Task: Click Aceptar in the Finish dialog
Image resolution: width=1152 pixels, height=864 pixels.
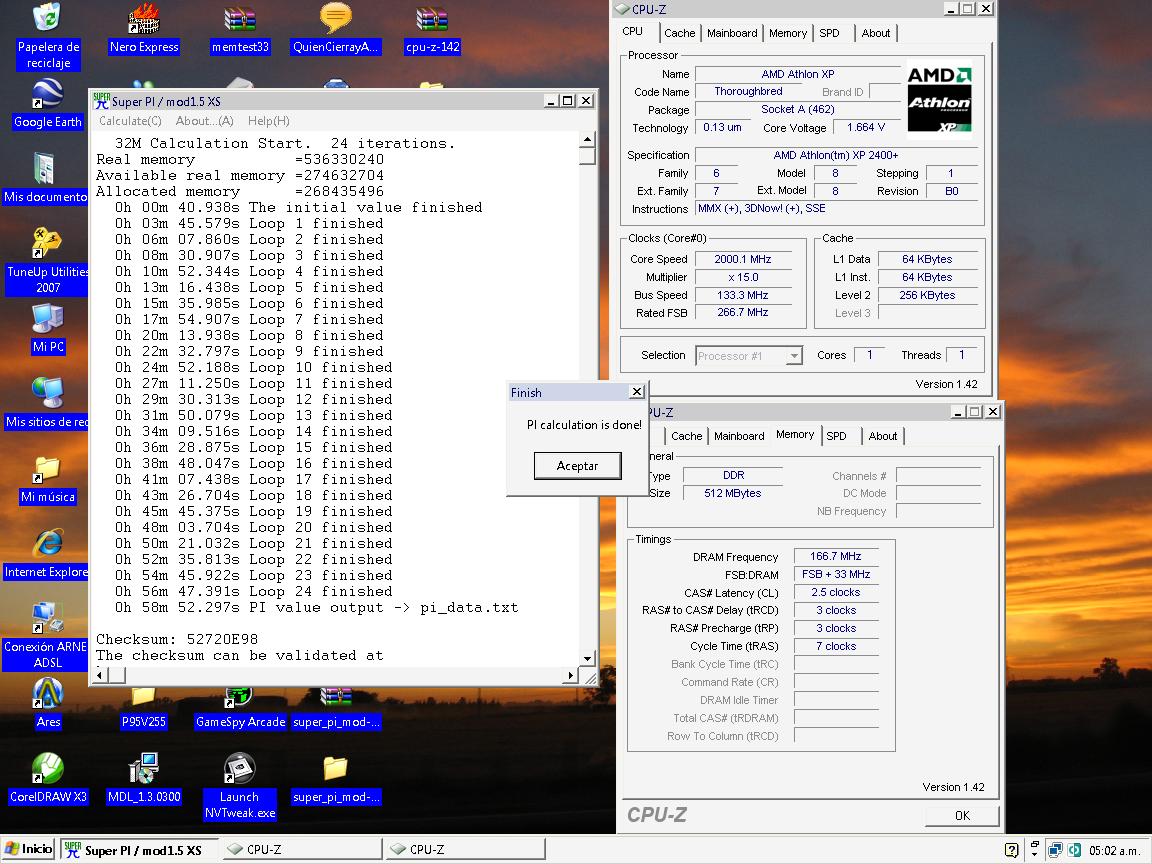Action: pos(577,466)
